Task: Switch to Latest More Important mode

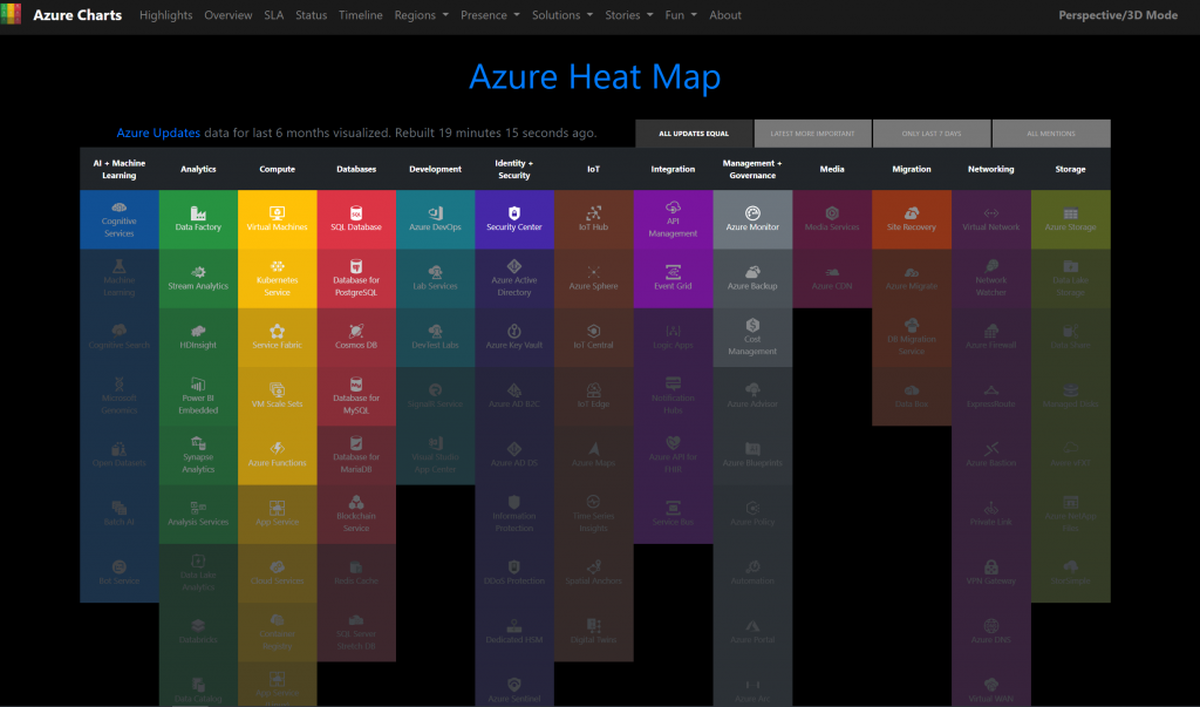Action: pyautogui.click(x=812, y=134)
